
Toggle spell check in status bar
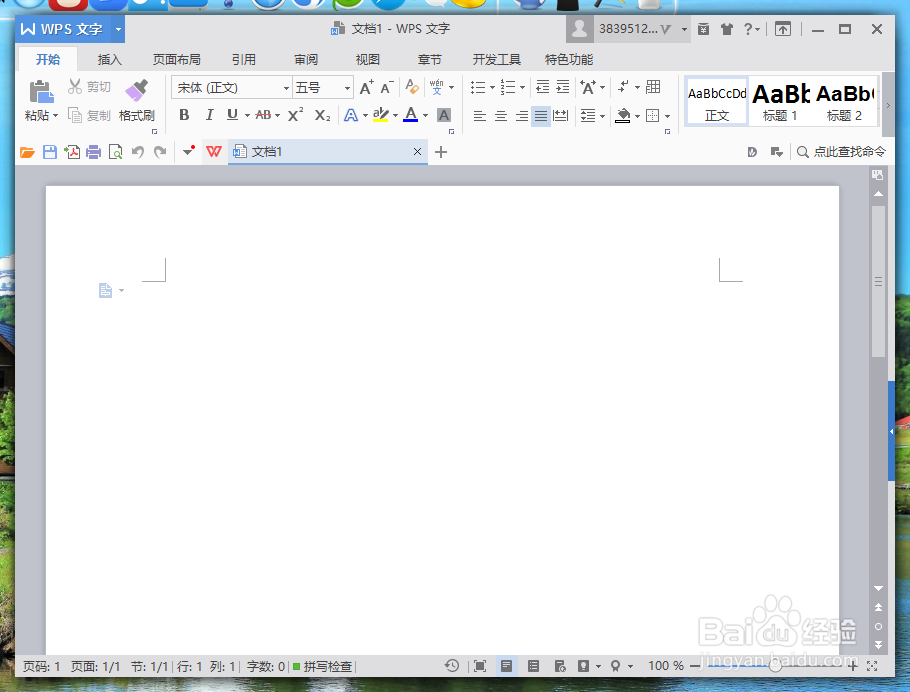(323, 666)
